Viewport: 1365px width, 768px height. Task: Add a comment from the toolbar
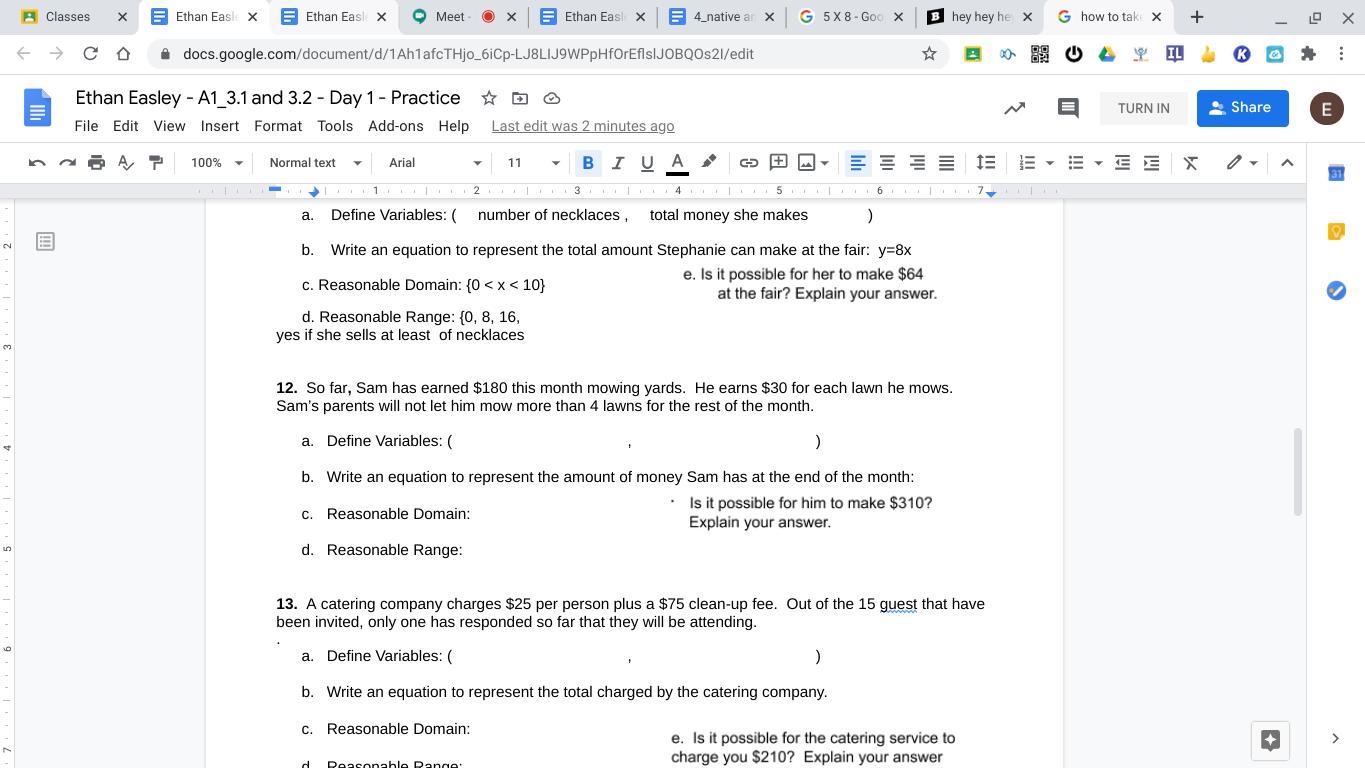click(x=778, y=163)
